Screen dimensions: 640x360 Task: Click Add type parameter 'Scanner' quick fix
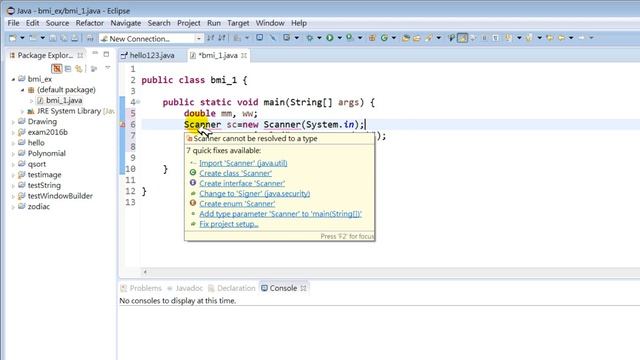click(280, 214)
